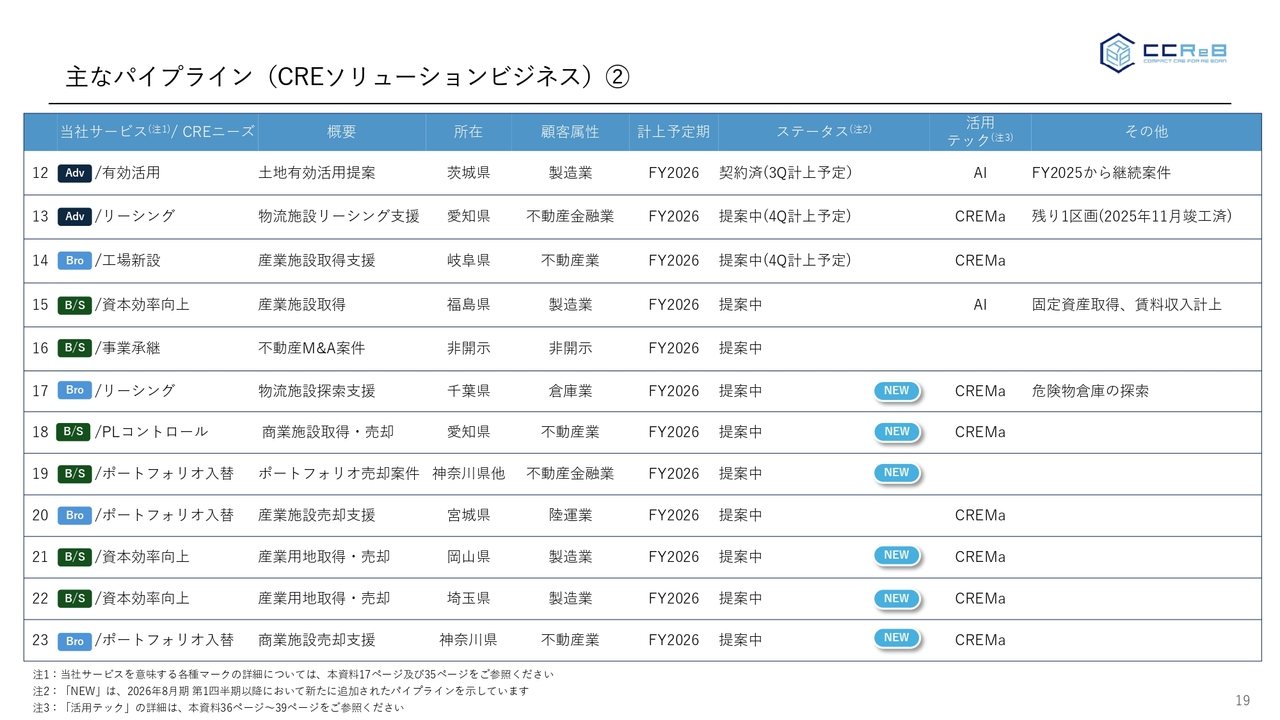Viewport: 1280px width, 720px height.
Task: Click the NEW badge in row 23
Action: [x=896, y=638]
